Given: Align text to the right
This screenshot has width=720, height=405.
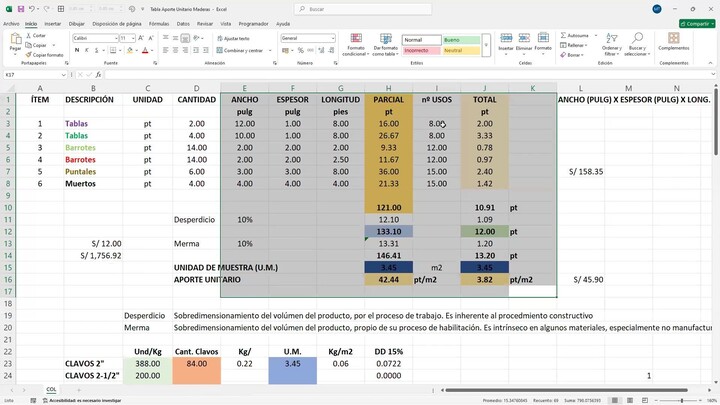Looking at the screenshot, I should click(185, 50).
